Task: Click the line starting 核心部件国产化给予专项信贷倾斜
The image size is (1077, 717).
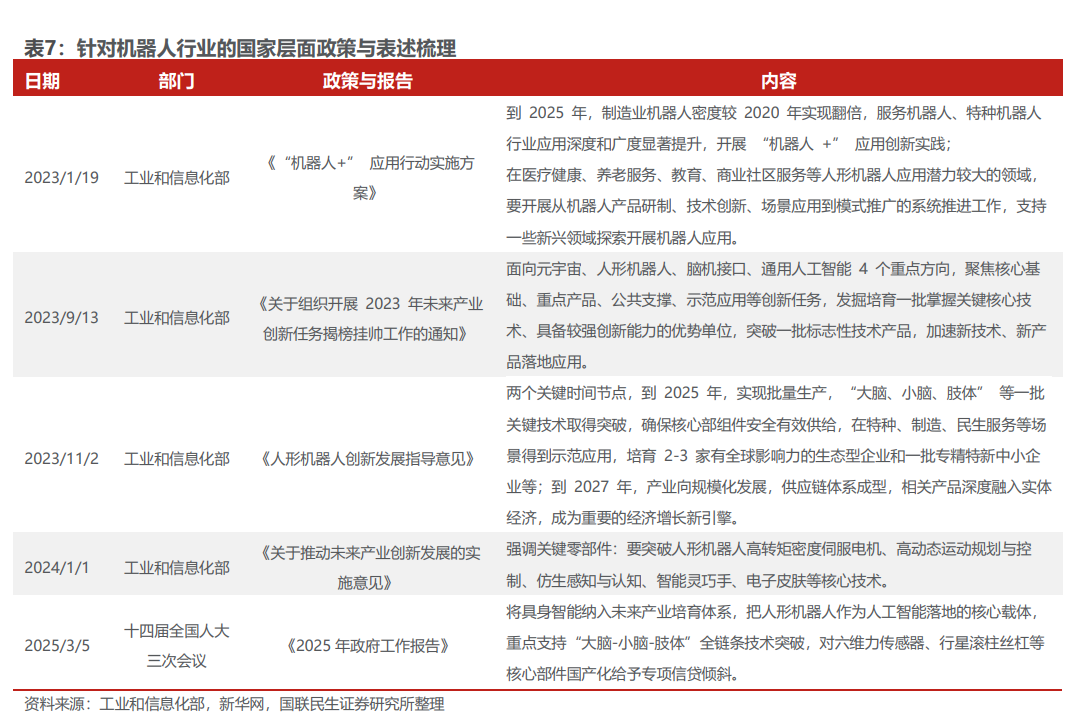Action: [x=623, y=674]
